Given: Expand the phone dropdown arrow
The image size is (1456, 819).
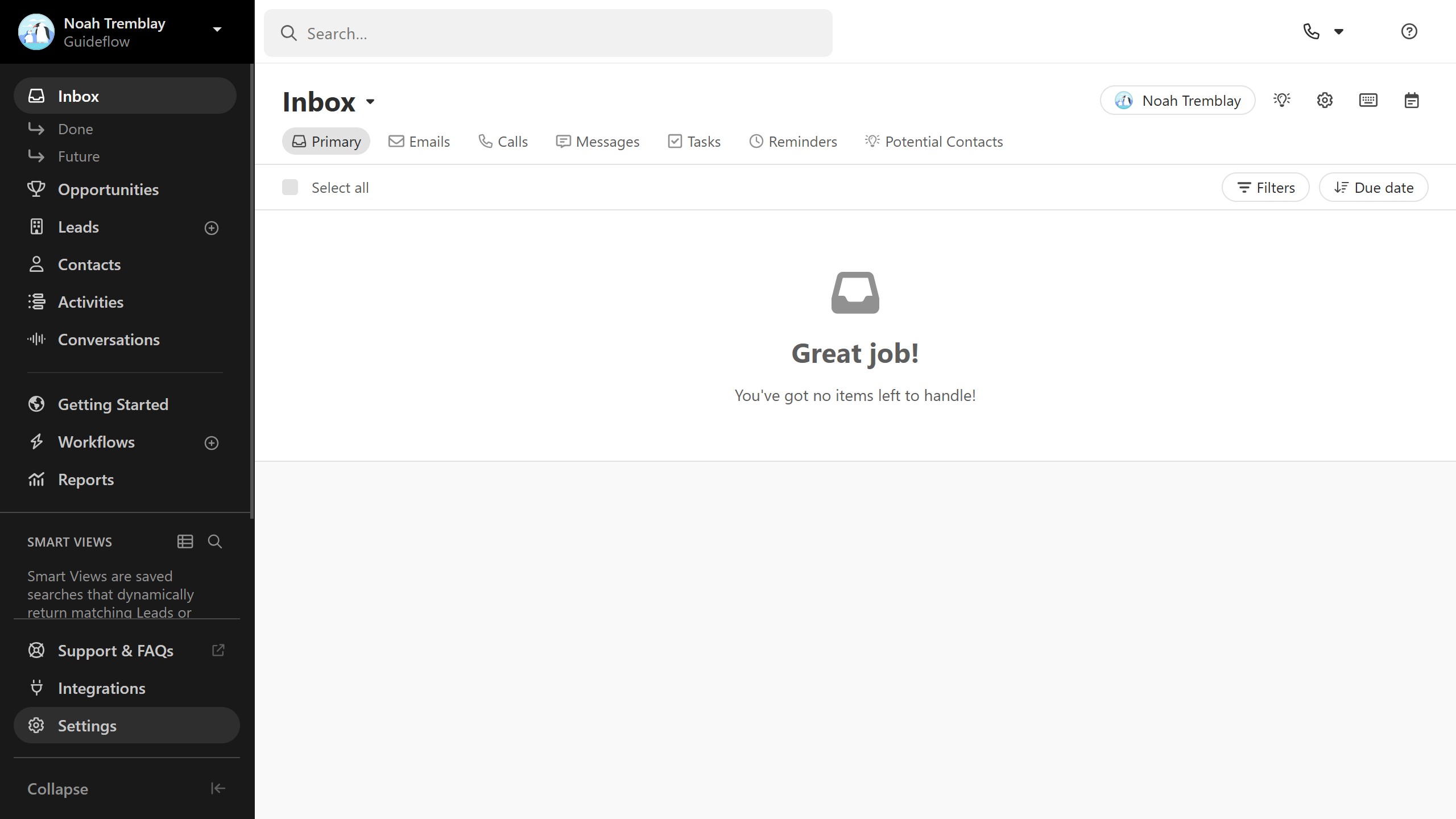Looking at the screenshot, I should point(1339,32).
